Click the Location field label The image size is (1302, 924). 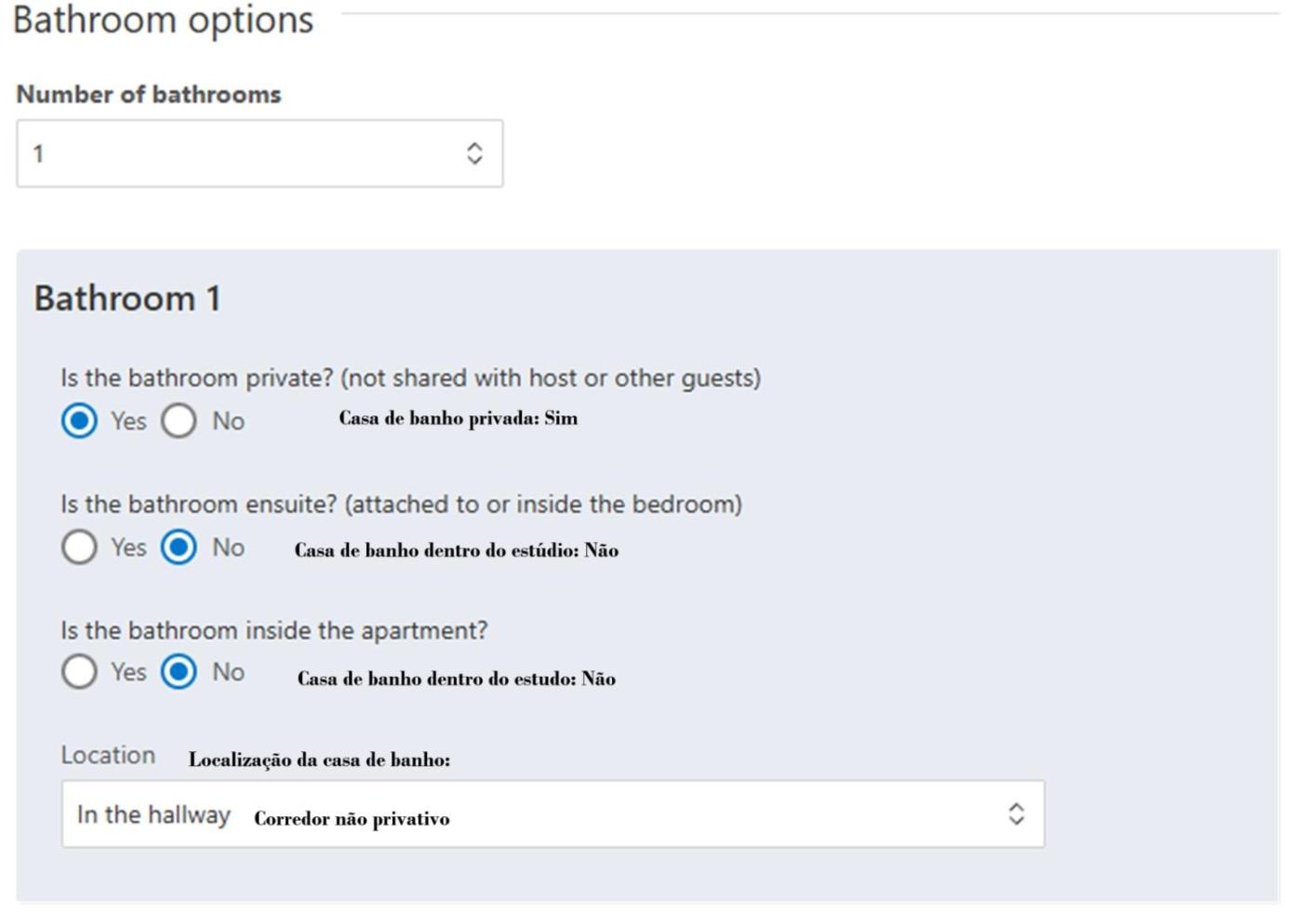click(108, 756)
